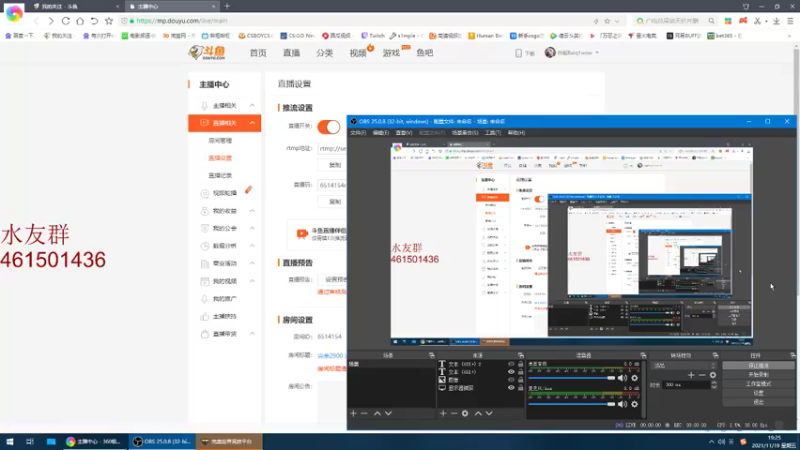Lock the 图像 source
The width and height of the screenshot is (800, 450).
[520, 380]
